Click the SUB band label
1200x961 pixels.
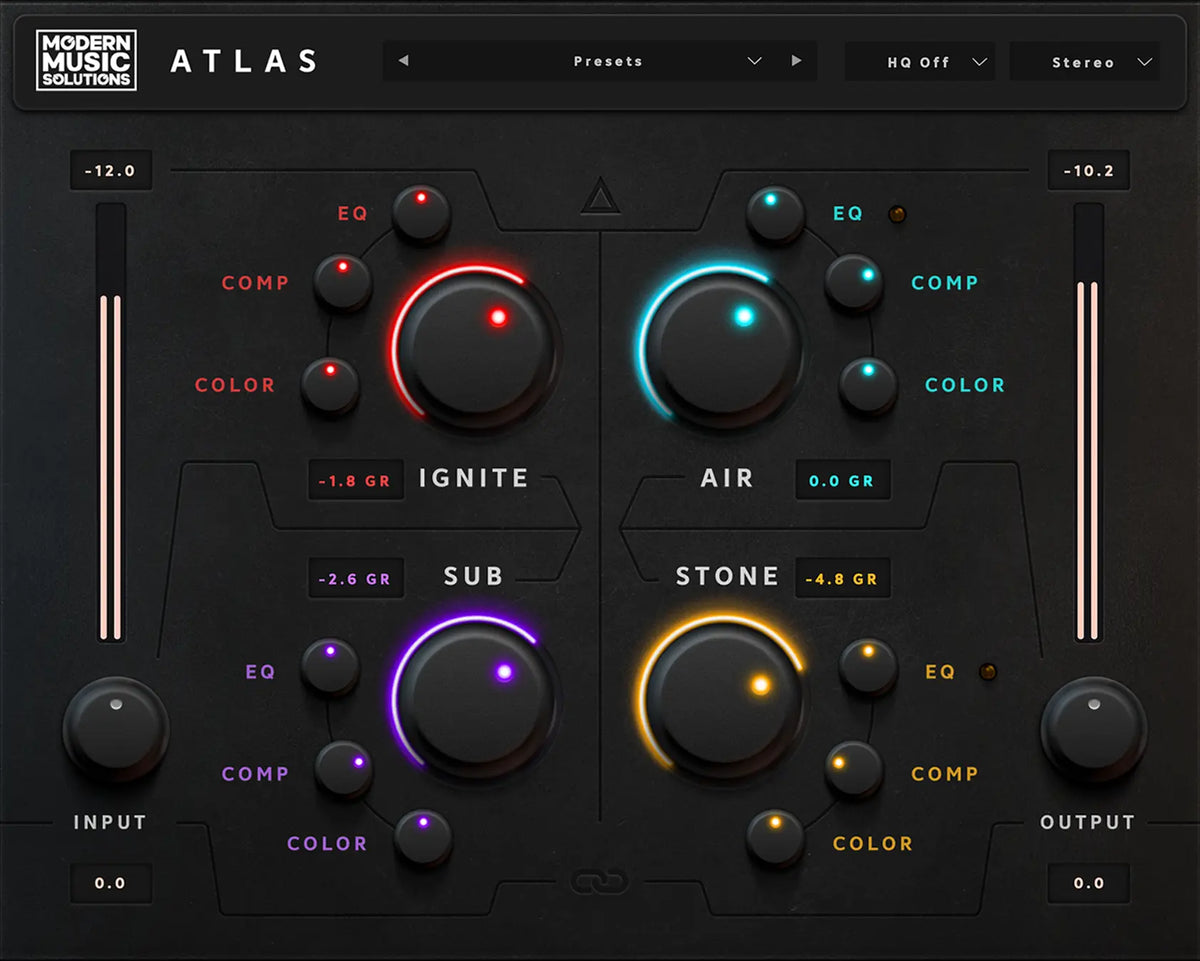pyautogui.click(x=474, y=577)
